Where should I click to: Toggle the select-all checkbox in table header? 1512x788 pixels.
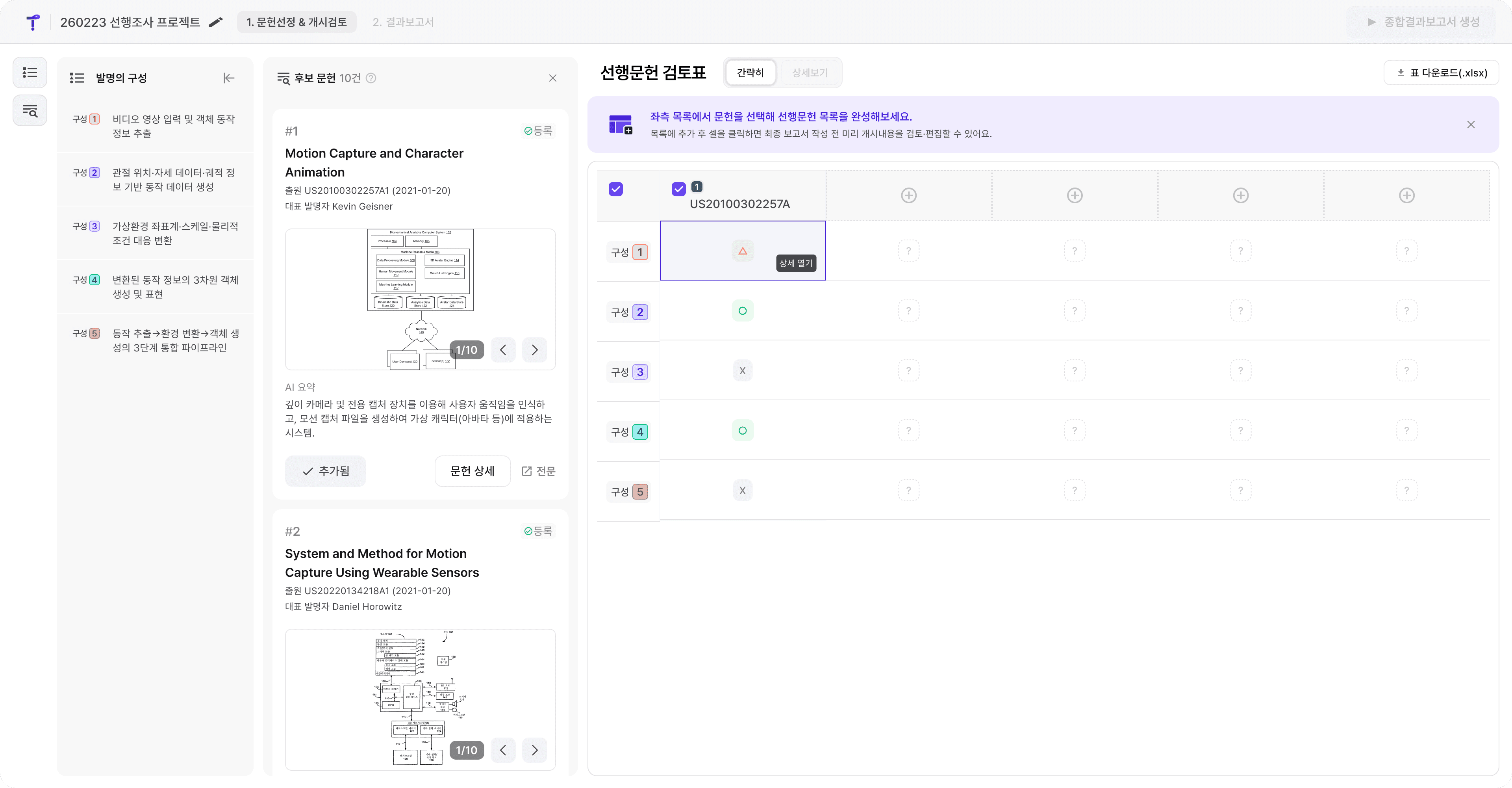pos(615,189)
